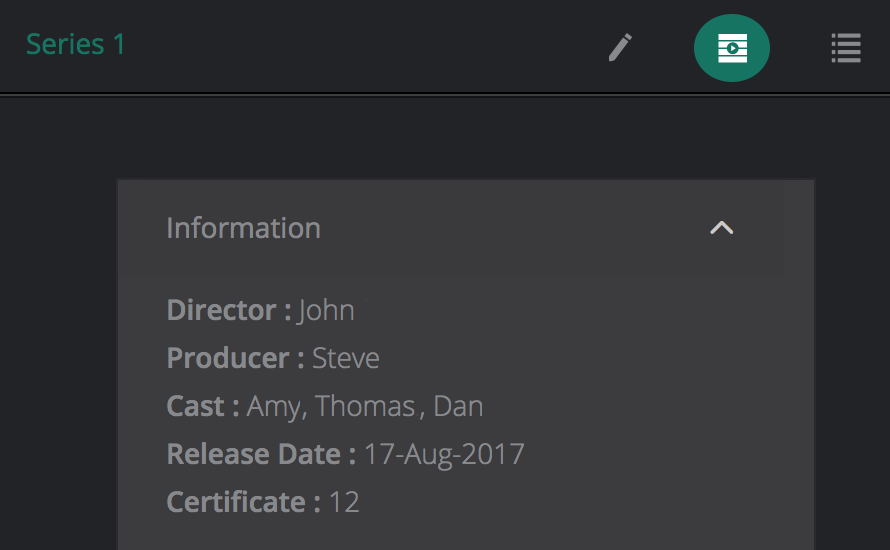The image size is (890, 550).
Task: Switch to the list view icon
Action: tap(846, 48)
